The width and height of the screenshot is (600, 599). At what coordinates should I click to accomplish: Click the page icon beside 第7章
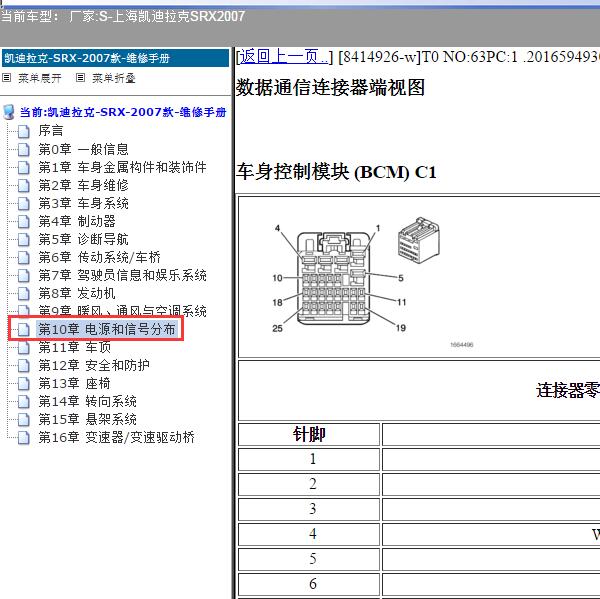(24, 275)
